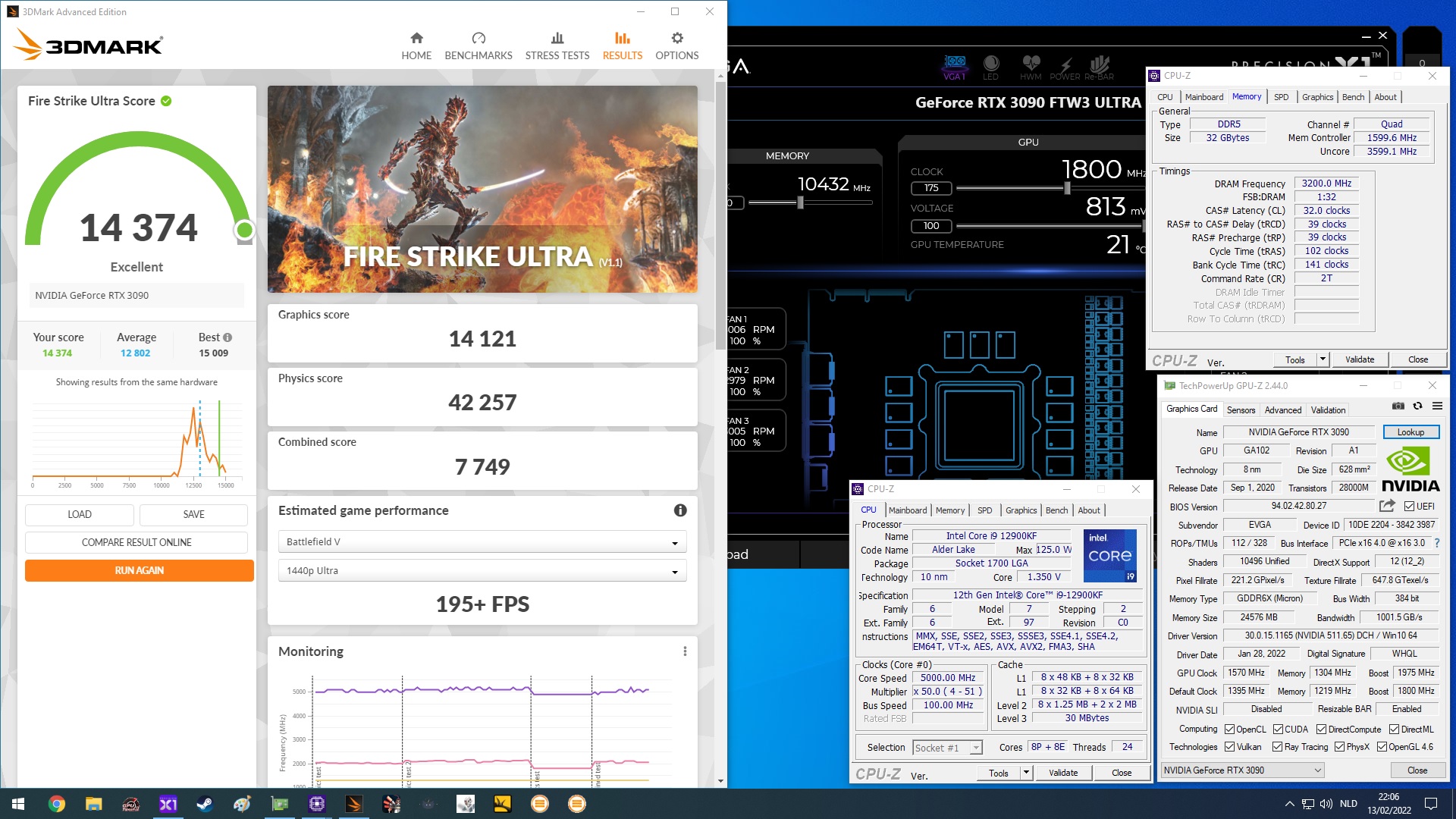Click Precision X1 taskbar icon
Image resolution: width=1456 pixels, height=819 pixels.
coord(168,804)
